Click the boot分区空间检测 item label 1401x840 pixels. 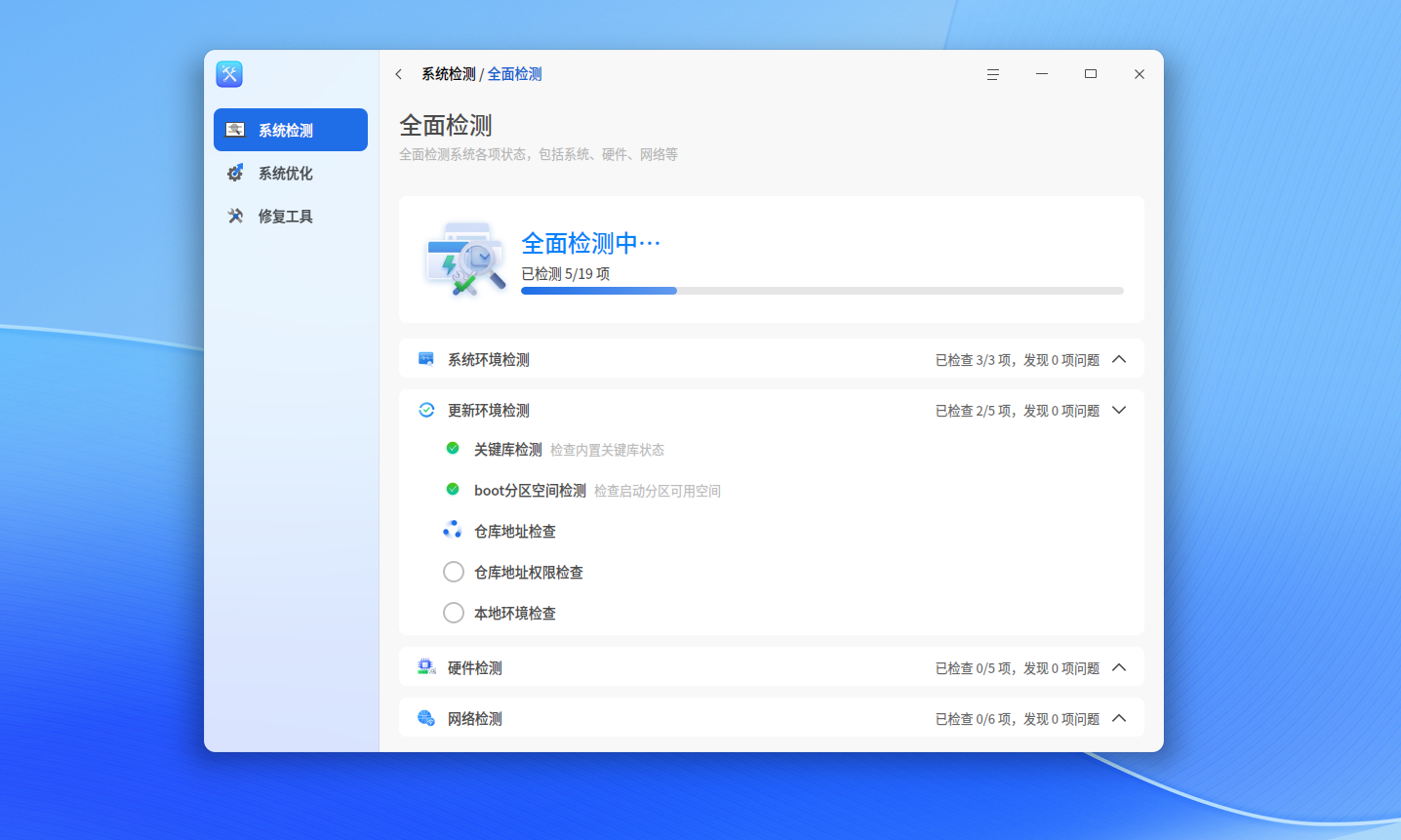tap(530, 491)
